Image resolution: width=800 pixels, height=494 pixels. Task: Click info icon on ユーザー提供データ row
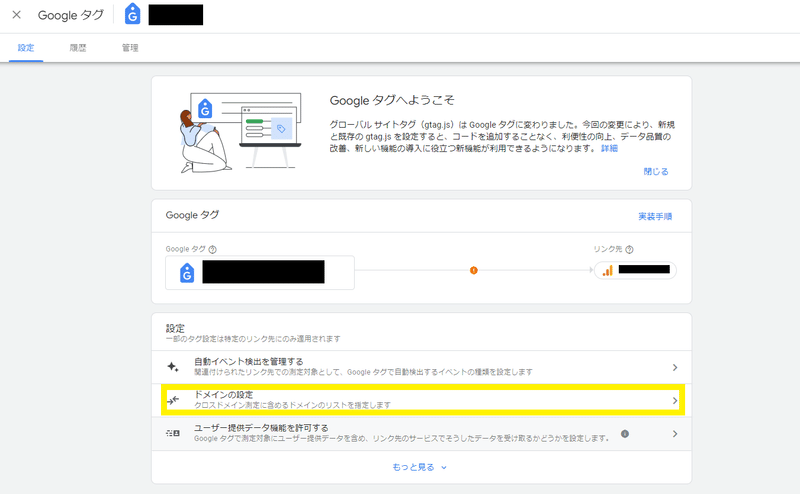pyautogui.click(x=624, y=434)
